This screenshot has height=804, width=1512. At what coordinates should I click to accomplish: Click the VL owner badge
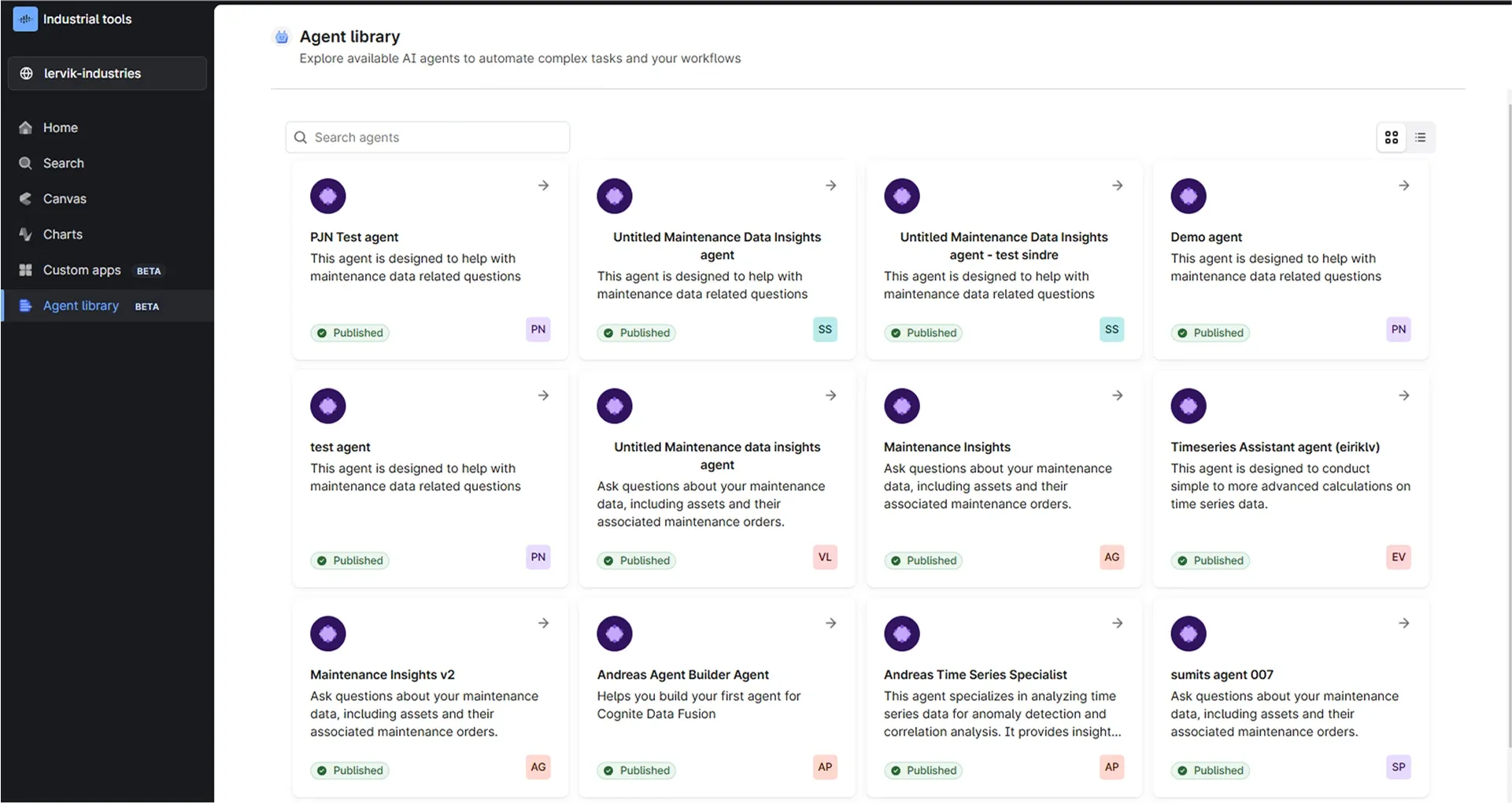[x=824, y=557]
